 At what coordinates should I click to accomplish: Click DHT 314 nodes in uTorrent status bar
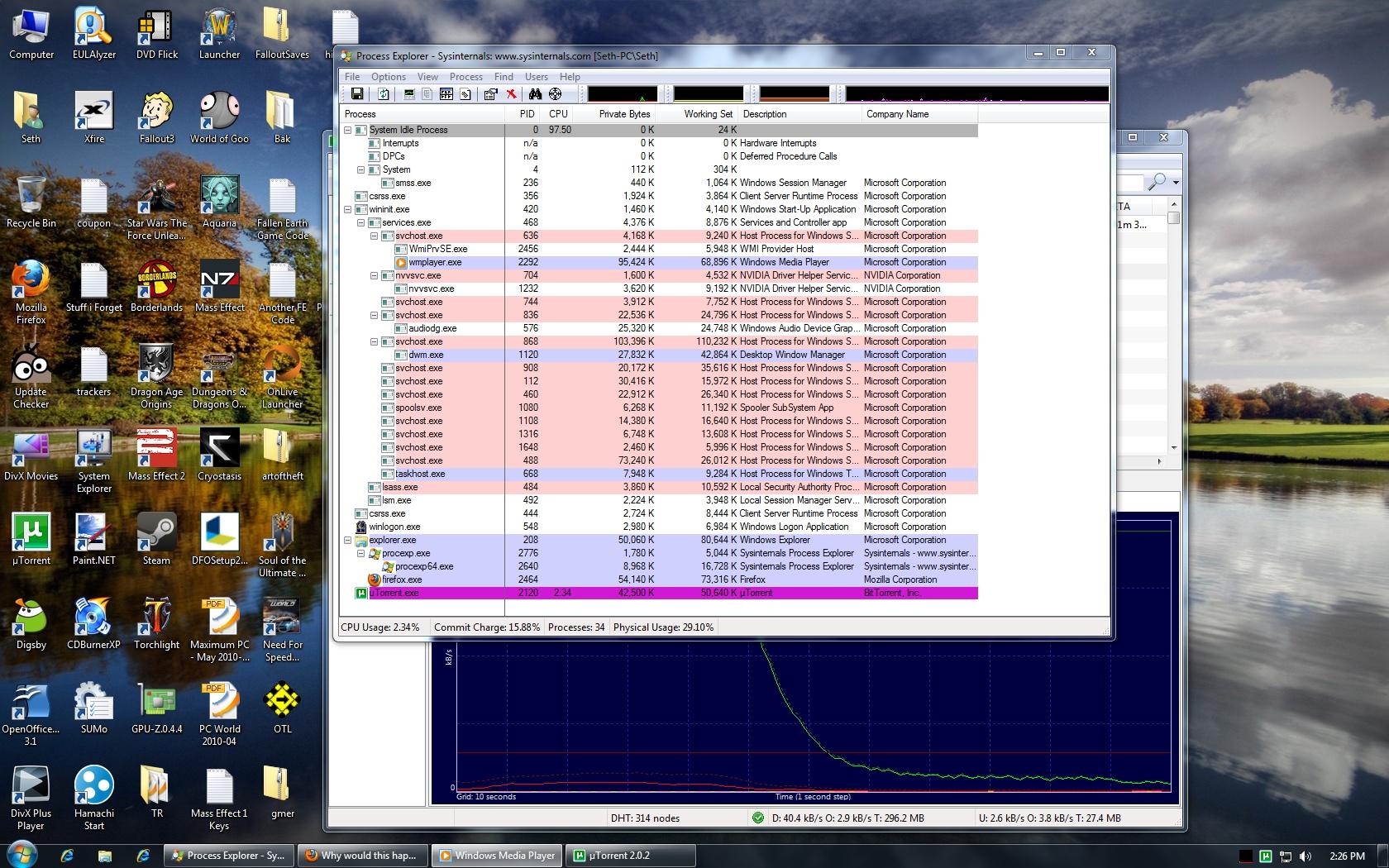tap(645, 818)
